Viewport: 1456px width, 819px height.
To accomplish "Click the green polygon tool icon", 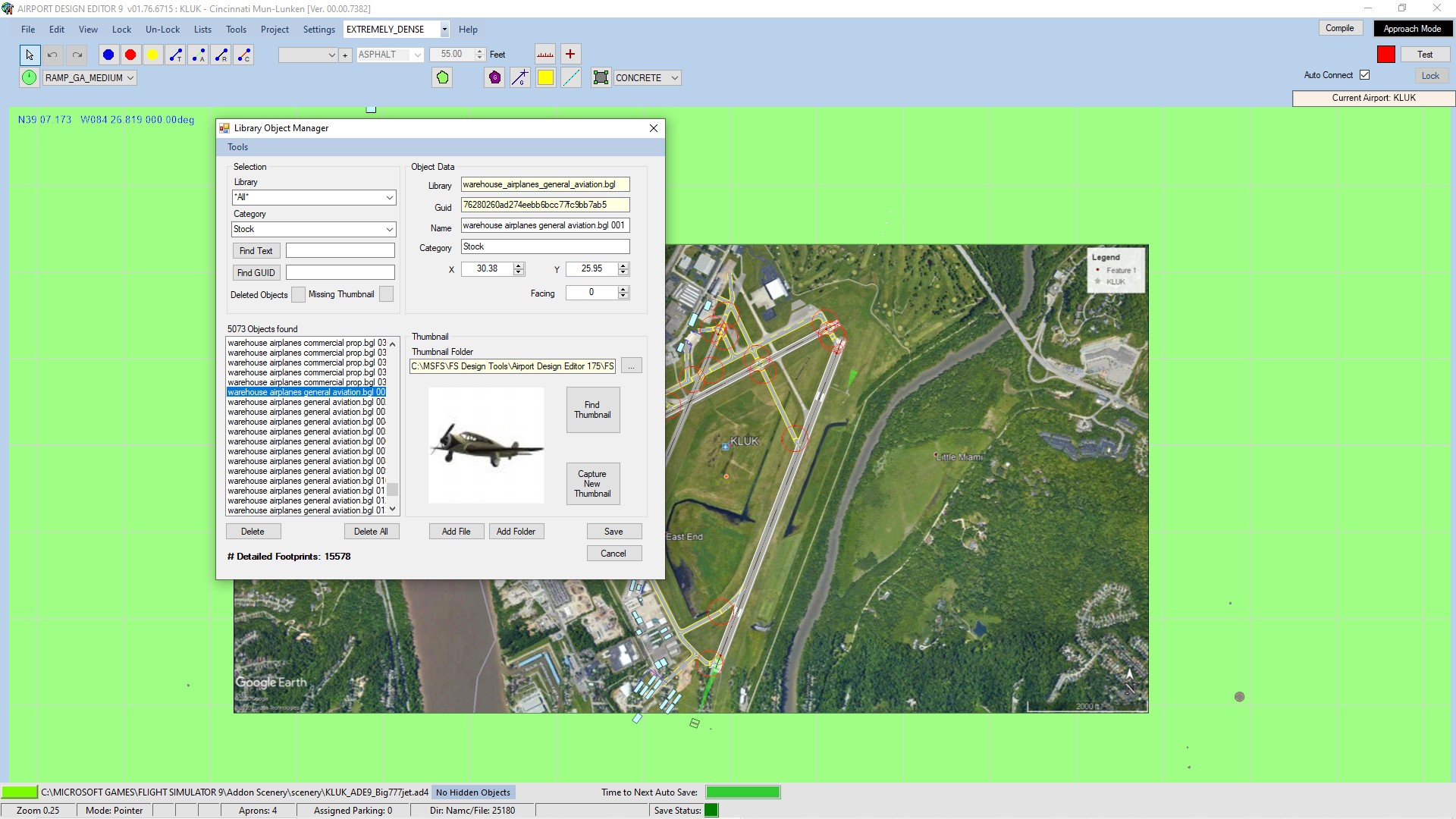I will (443, 77).
